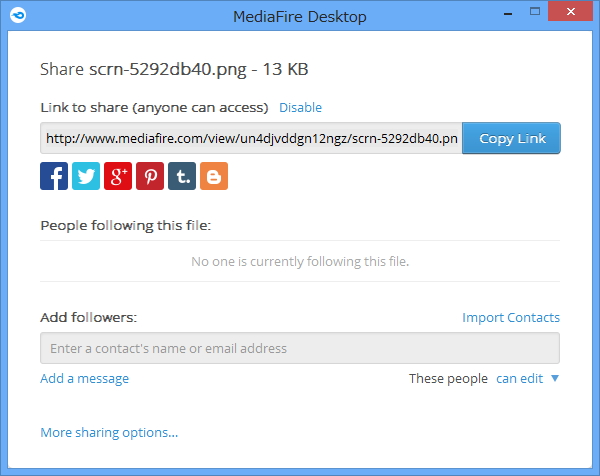The image size is (600, 476).
Task: Open Import Contacts
Action: pos(510,318)
